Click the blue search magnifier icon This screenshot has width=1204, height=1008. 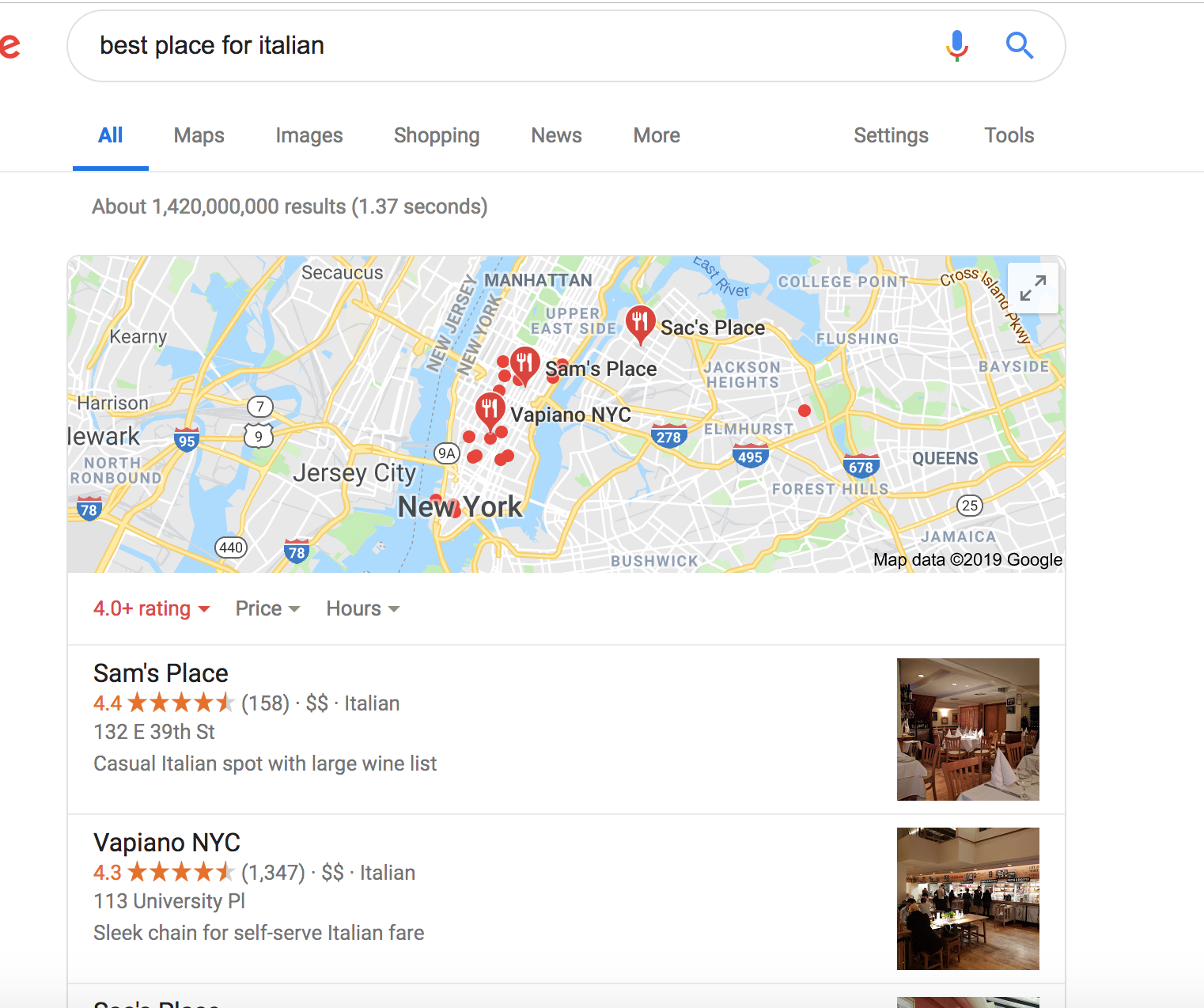(1020, 46)
